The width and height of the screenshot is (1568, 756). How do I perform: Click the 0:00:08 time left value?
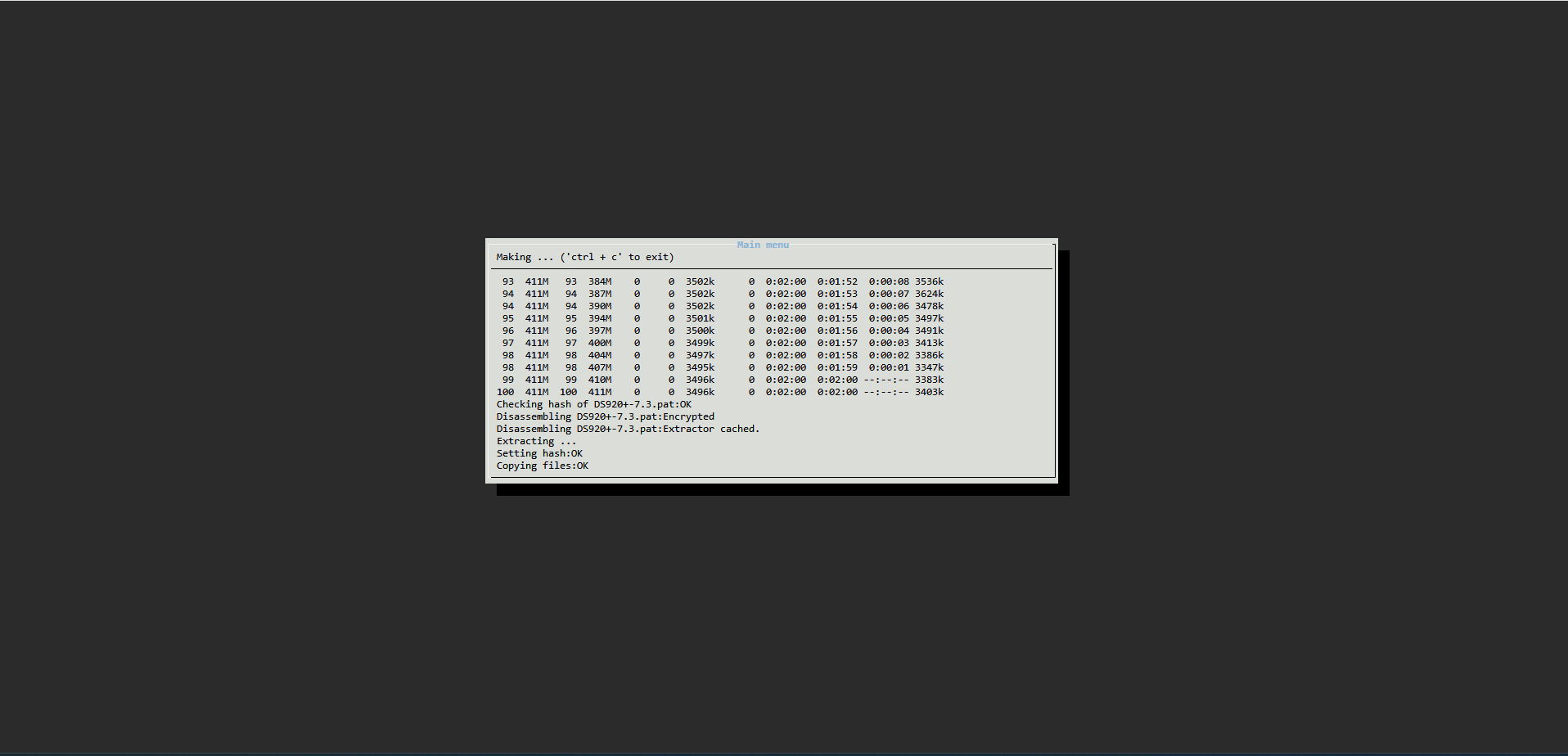(889, 281)
